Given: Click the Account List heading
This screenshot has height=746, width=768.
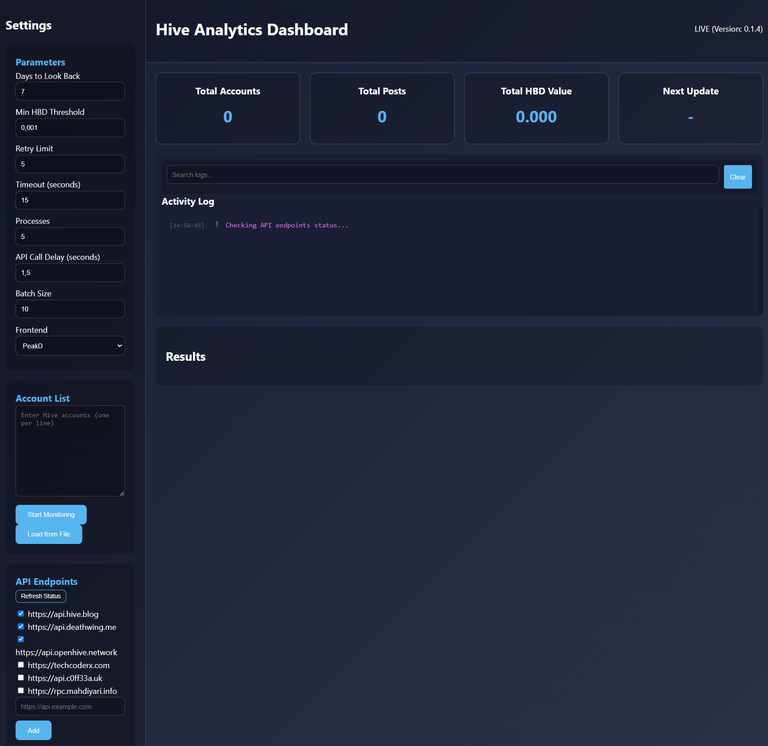Looking at the screenshot, I should (43, 398).
